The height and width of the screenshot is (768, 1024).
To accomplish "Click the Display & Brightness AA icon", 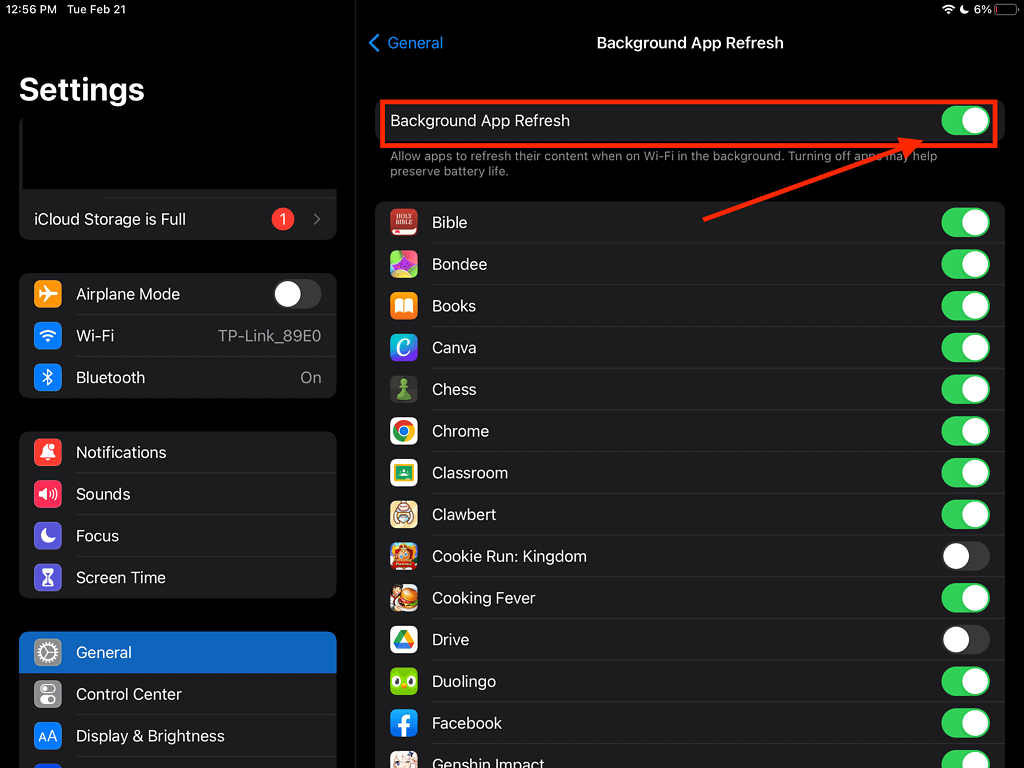I will (48, 736).
